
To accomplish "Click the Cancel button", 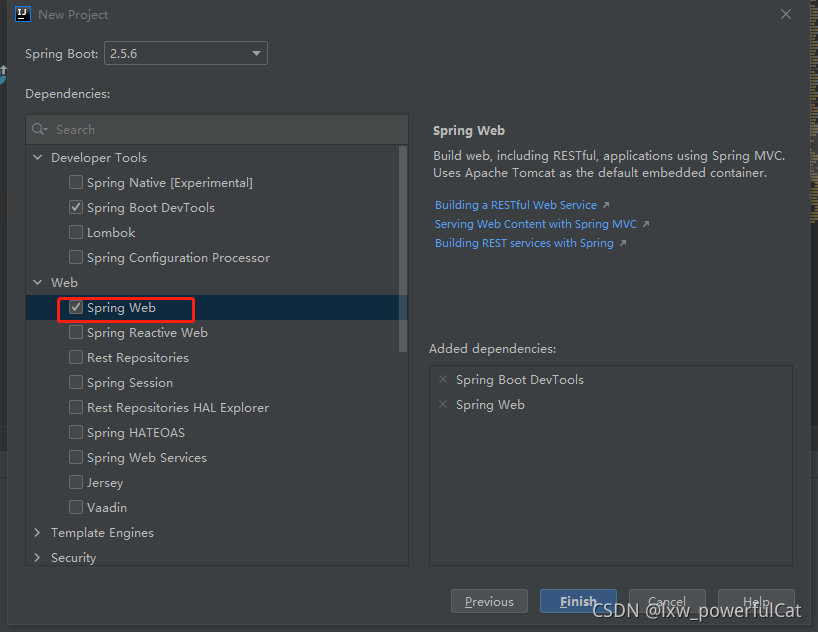I will click(667, 602).
